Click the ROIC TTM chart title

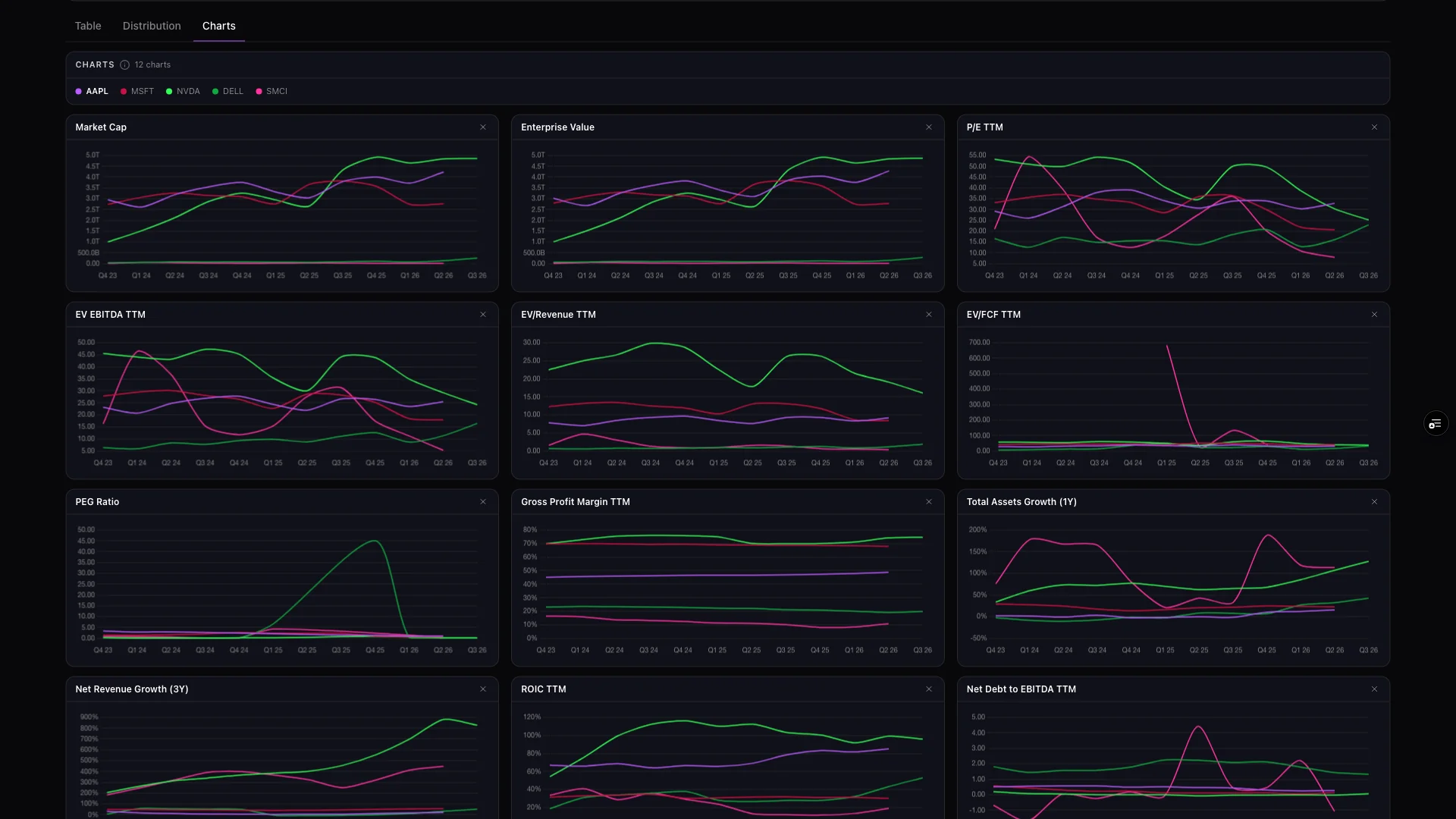544,689
